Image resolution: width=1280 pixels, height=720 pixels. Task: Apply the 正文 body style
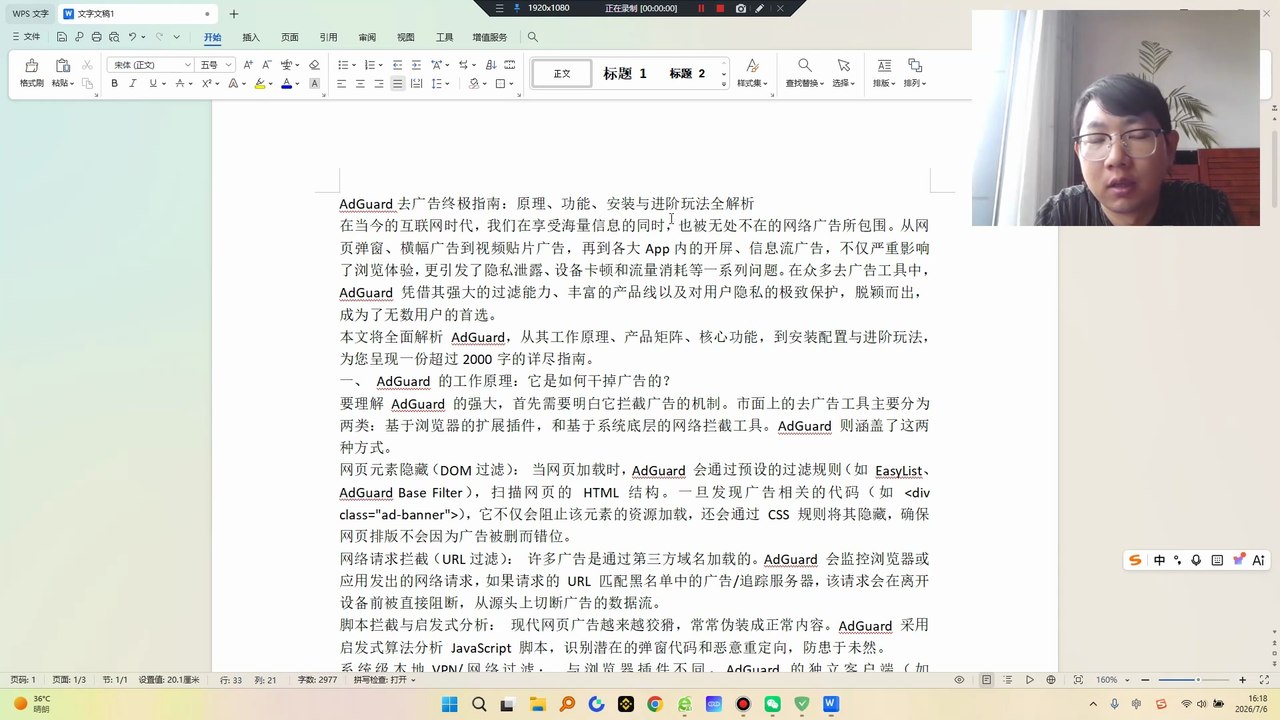click(562, 73)
